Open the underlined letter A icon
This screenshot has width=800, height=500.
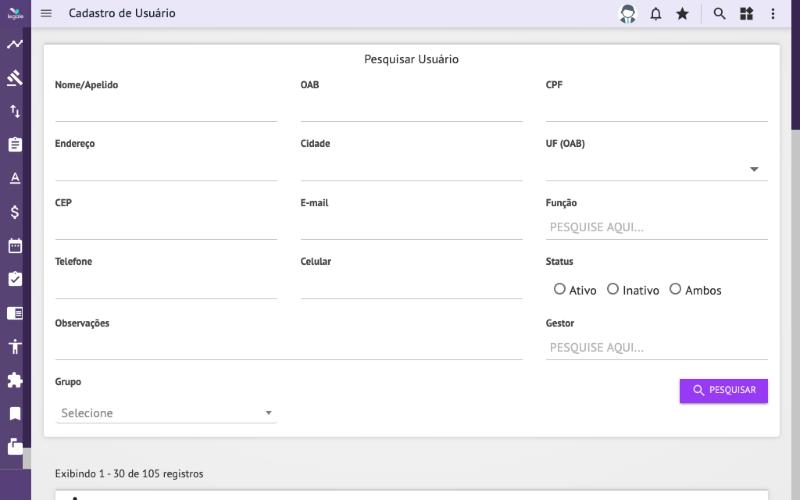tap(15, 178)
